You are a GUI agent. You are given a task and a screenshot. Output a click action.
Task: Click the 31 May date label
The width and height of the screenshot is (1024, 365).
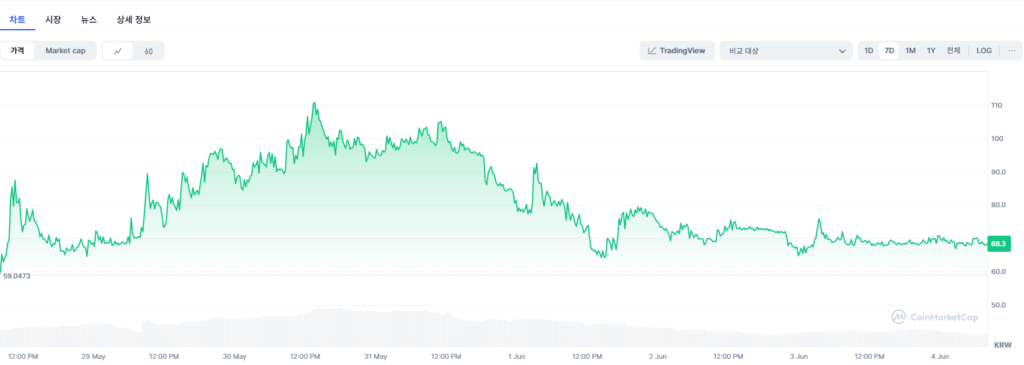point(376,357)
